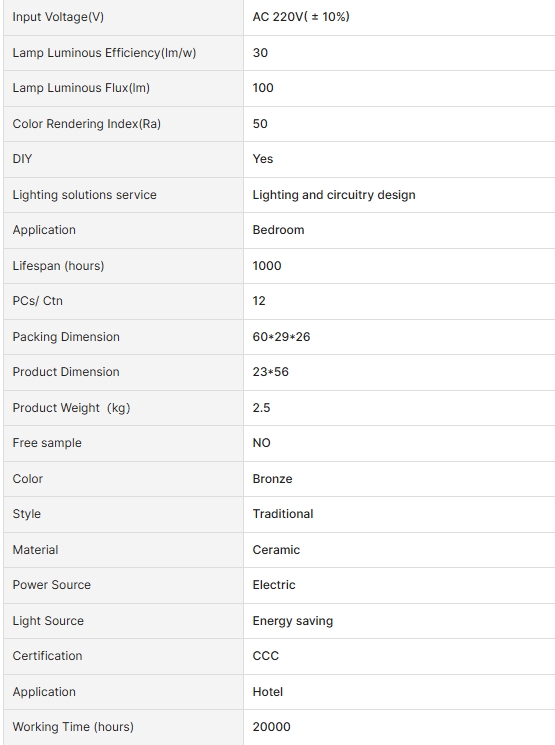555x745 pixels.
Task: Select the CCC certification value
Action: (266, 656)
